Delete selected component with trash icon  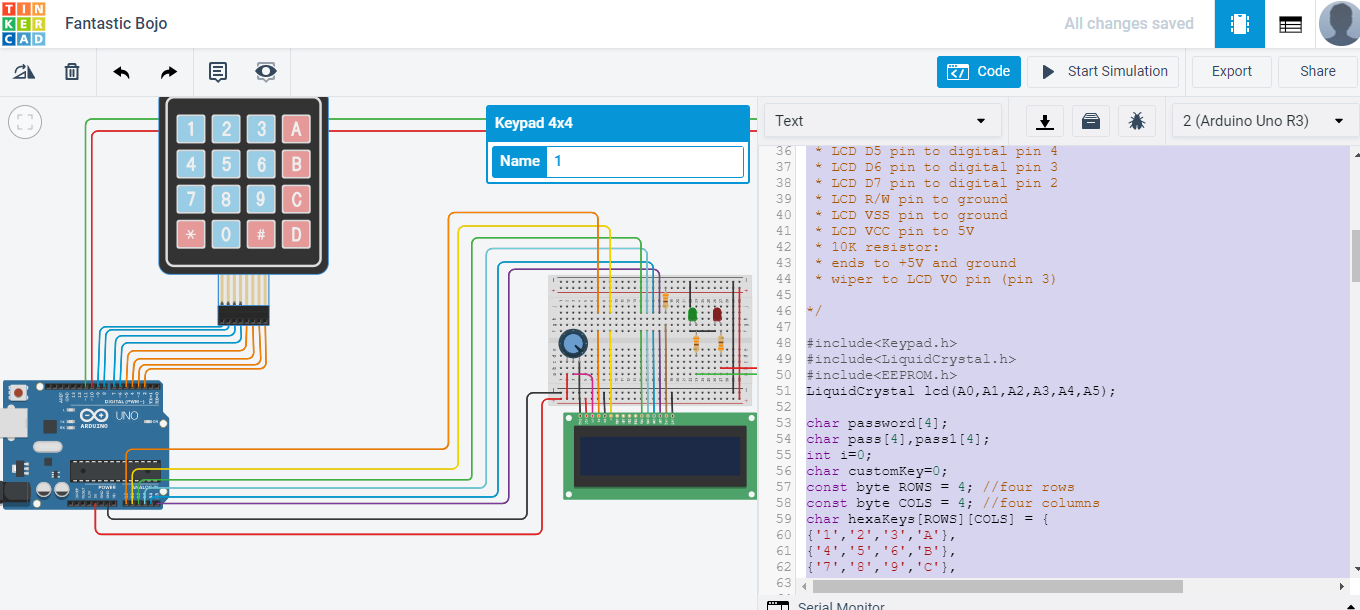click(x=72, y=72)
